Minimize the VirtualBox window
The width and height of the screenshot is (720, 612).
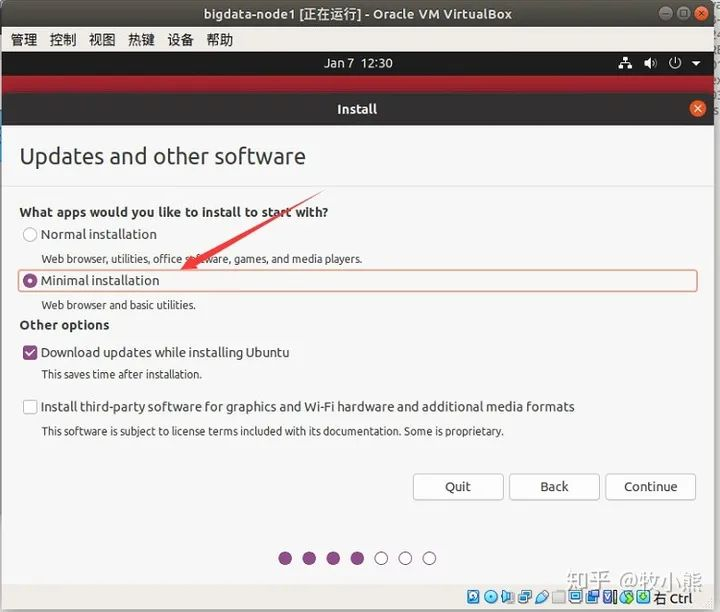pyautogui.click(x=665, y=13)
